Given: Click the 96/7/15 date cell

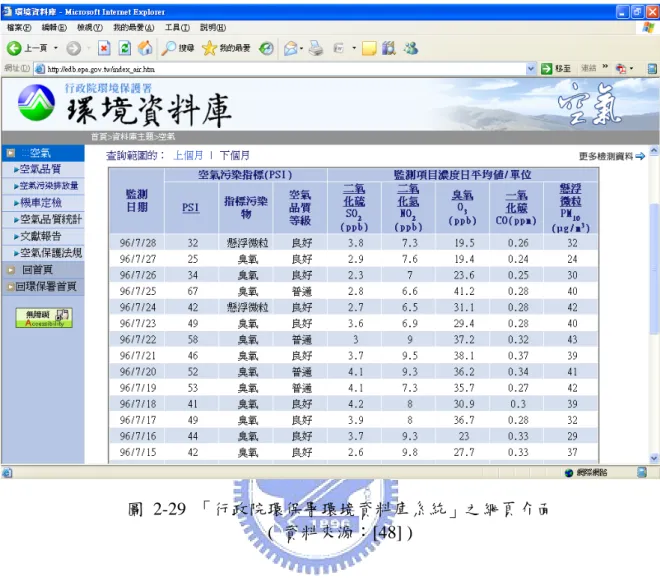Looking at the screenshot, I should [138, 453].
